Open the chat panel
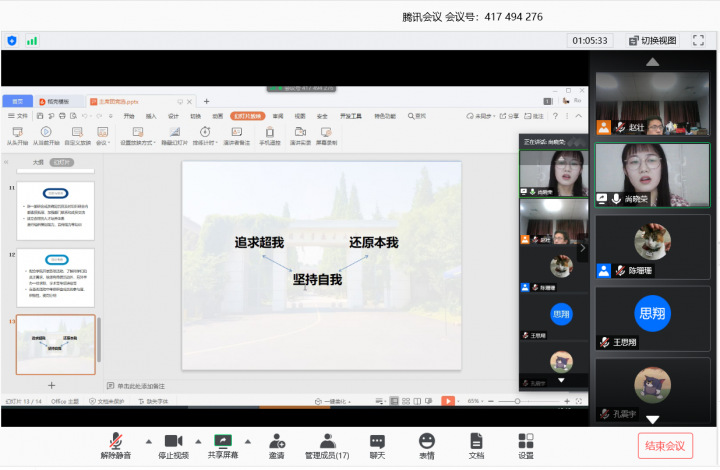The width and height of the screenshot is (720, 470). pyautogui.click(x=377, y=441)
